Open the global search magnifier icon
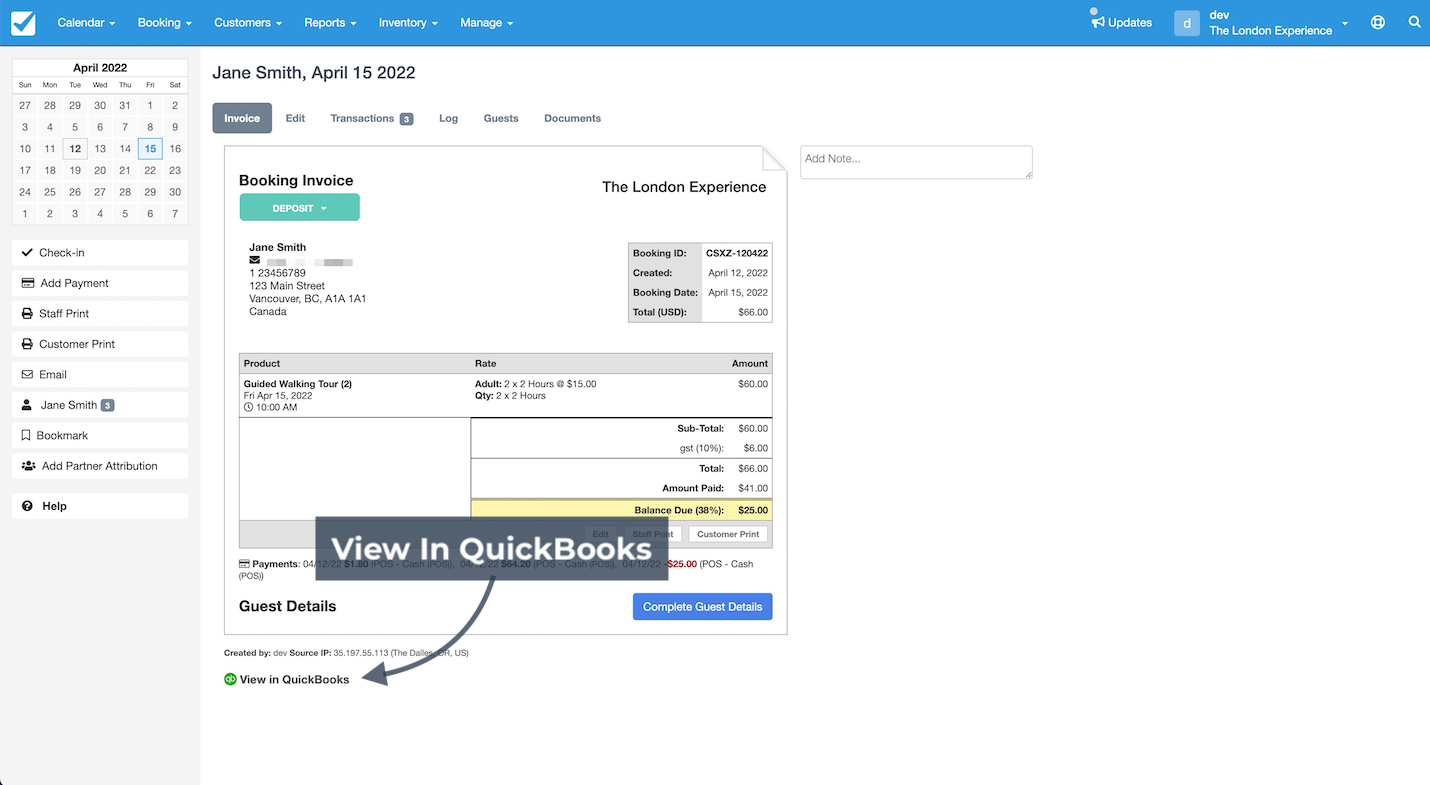The image size is (1430, 785). (1414, 22)
